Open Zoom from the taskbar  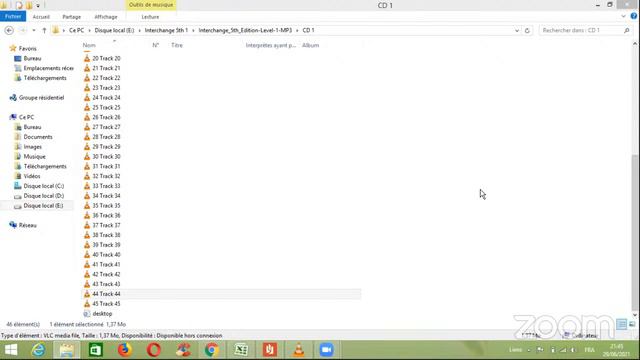click(x=327, y=350)
